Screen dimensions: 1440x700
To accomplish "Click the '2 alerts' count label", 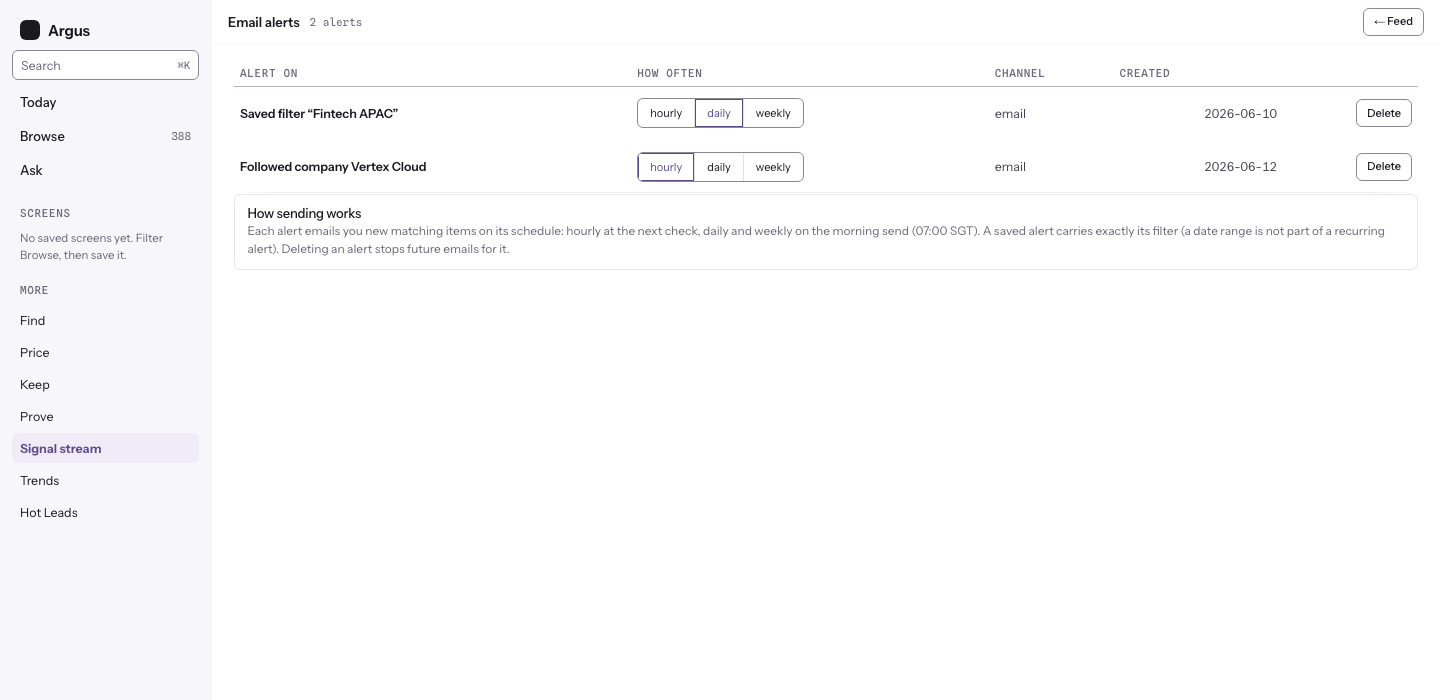I will (336, 22).
